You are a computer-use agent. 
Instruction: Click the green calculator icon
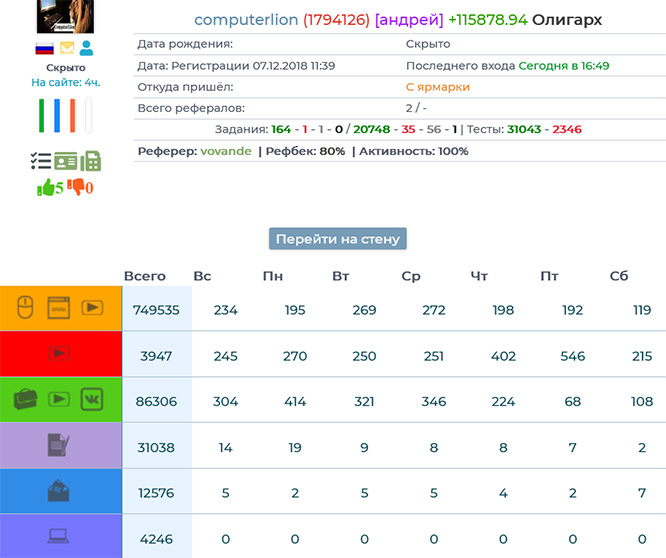coord(91,160)
